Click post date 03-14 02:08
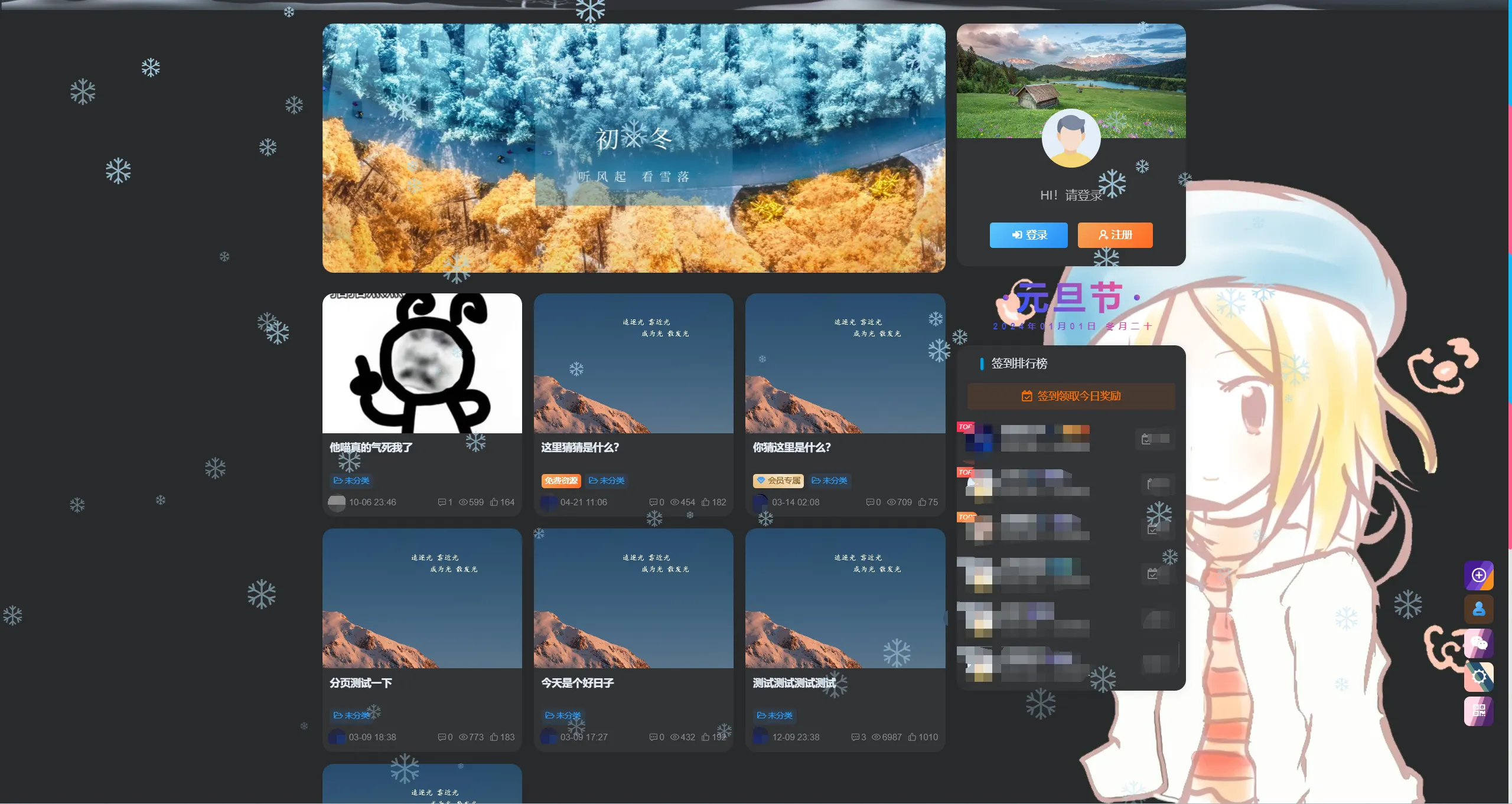Viewport: 1512px width, 804px height. coord(796,502)
